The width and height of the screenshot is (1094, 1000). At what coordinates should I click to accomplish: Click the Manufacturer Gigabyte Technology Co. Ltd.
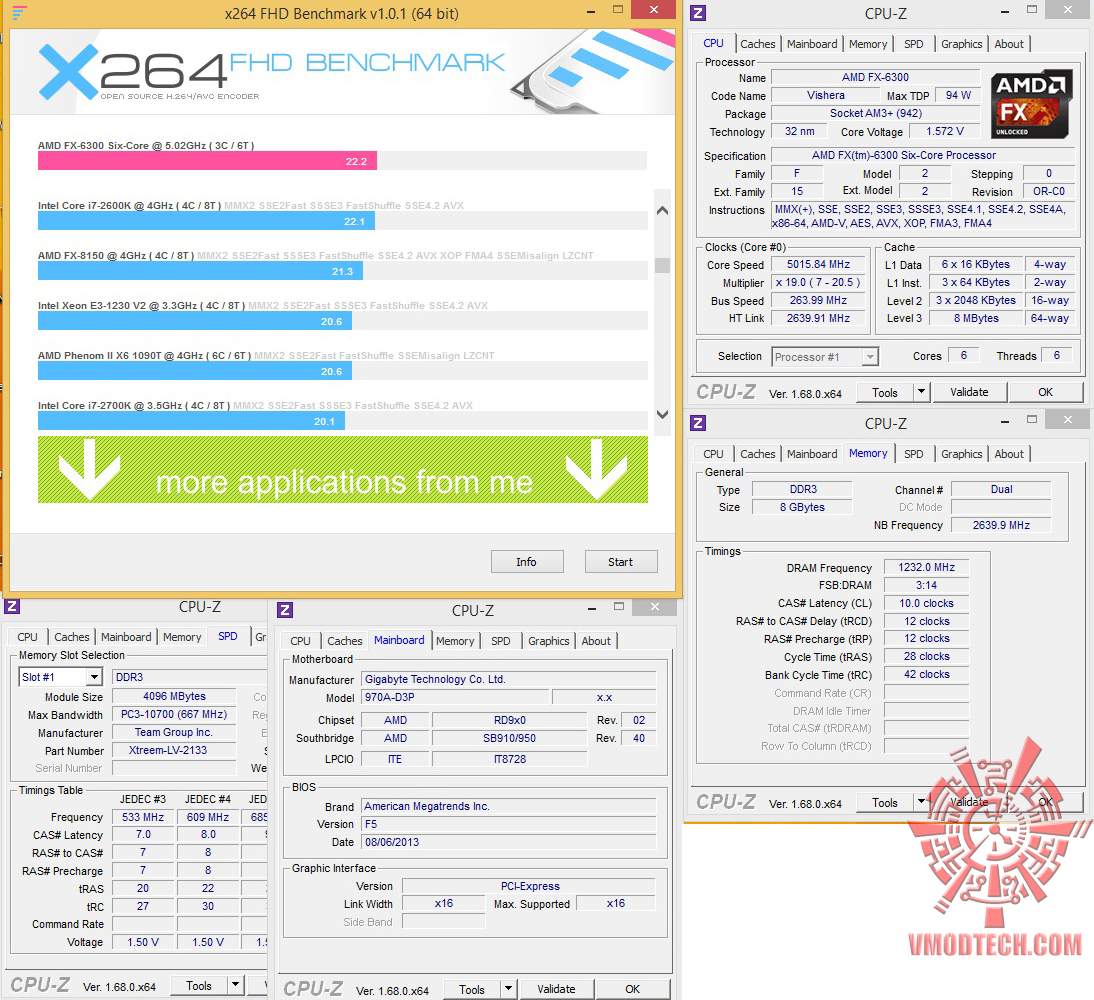tap(509, 679)
